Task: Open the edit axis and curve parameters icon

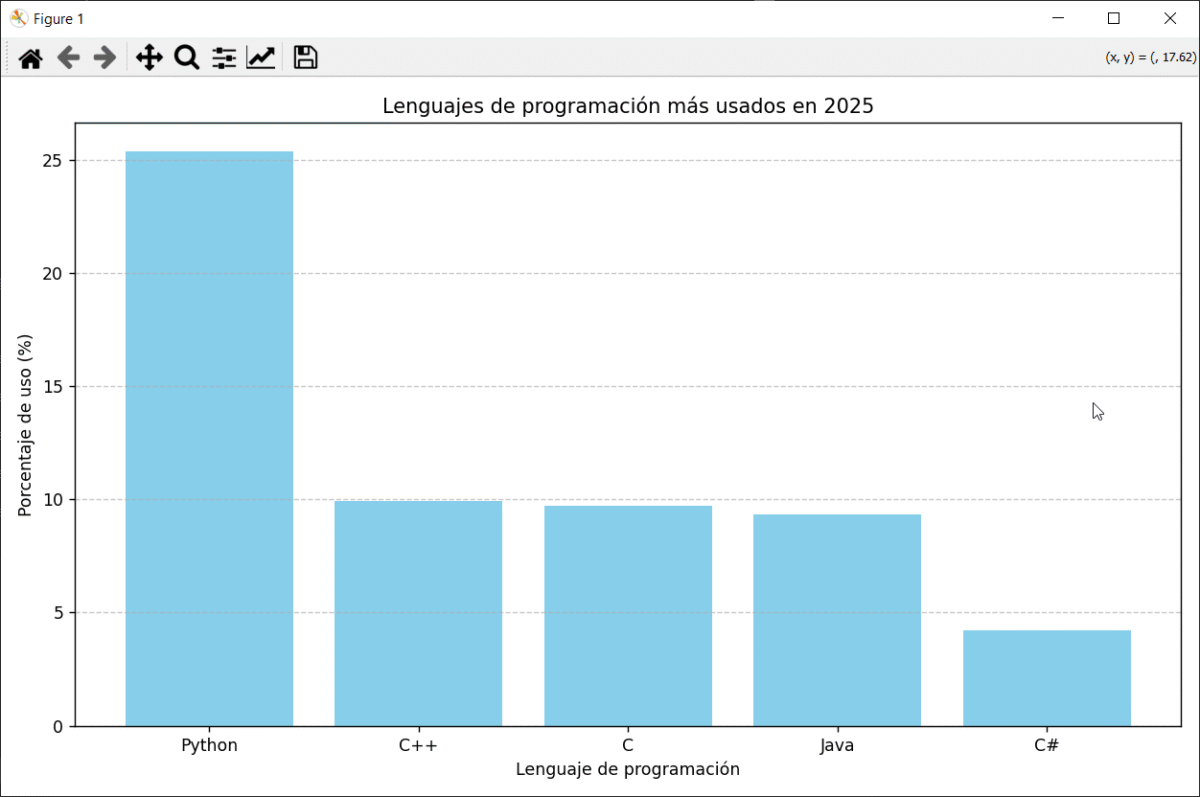Action: pyautogui.click(x=261, y=58)
